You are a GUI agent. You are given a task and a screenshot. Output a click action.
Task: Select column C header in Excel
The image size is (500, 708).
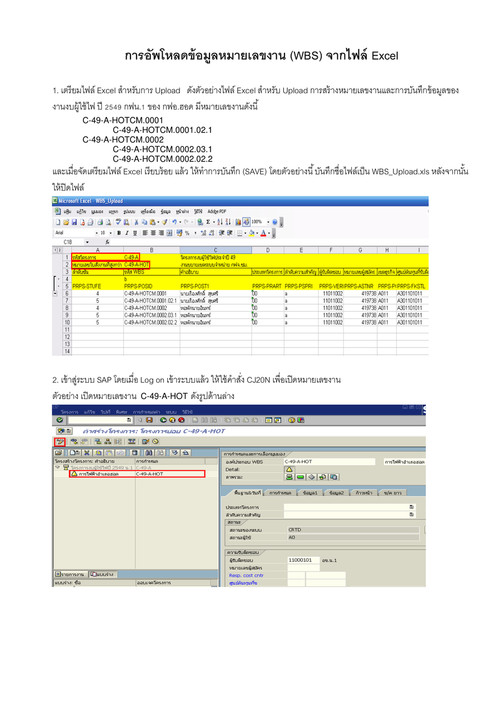pos(215,250)
